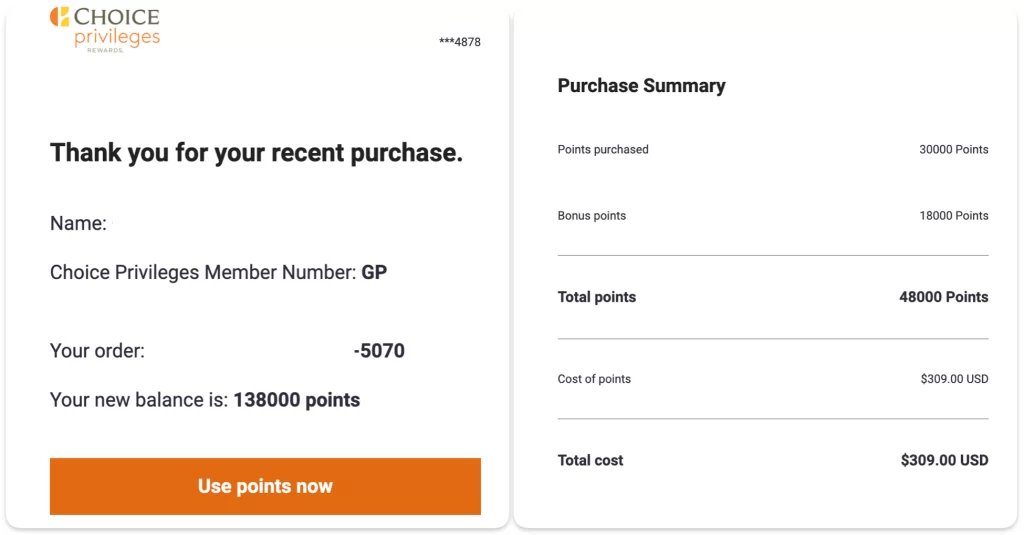Select the 48000 Points total value
The image size is (1024, 535).
pos(944,297)
